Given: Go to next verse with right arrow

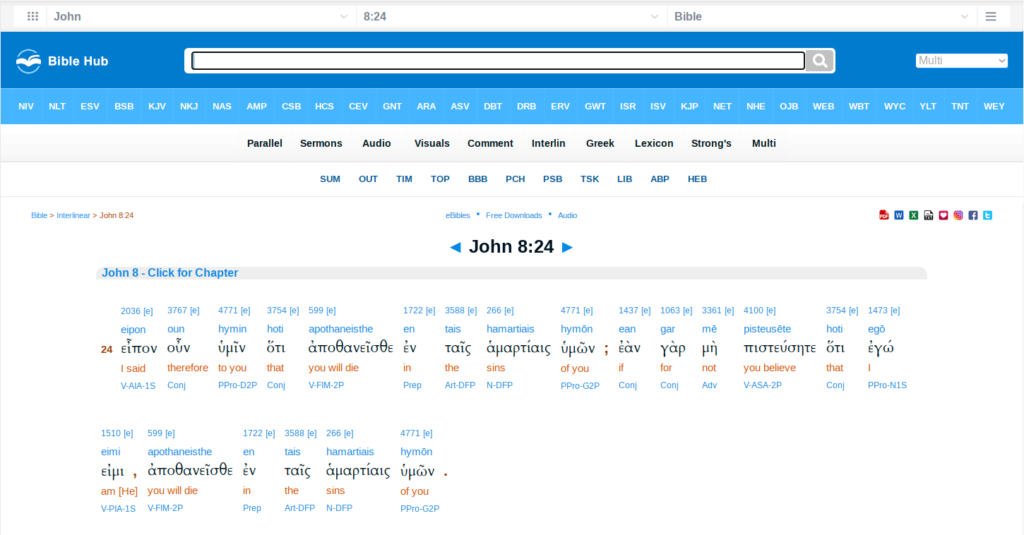Looking at the screenshot, I should pyautogui.click(x=568, y=247).
